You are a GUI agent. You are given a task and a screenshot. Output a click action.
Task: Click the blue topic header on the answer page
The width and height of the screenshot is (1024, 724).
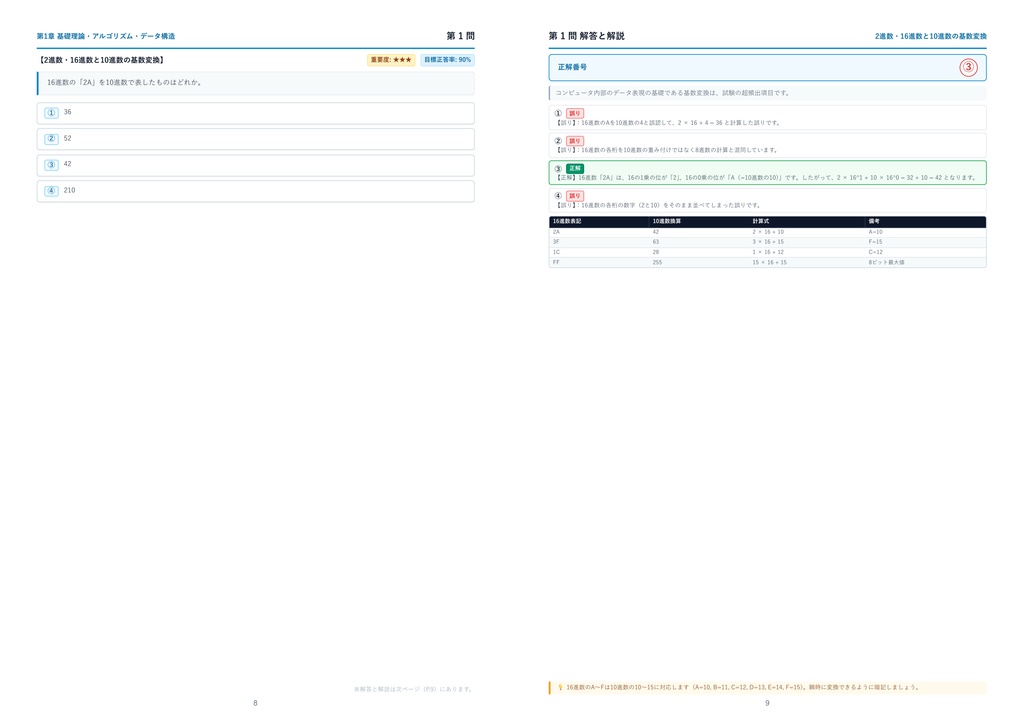point(931,37)
